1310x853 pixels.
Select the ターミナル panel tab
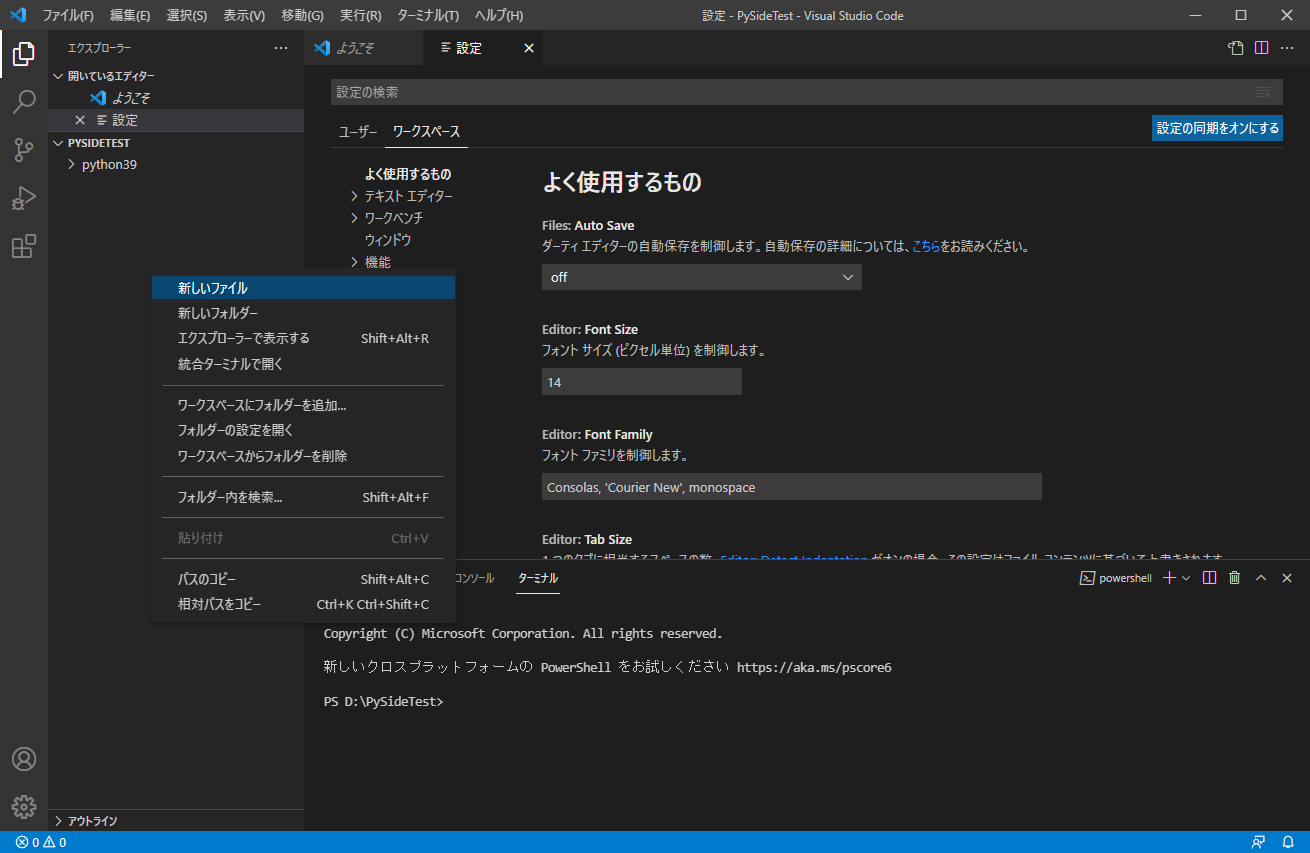point(538,578)
